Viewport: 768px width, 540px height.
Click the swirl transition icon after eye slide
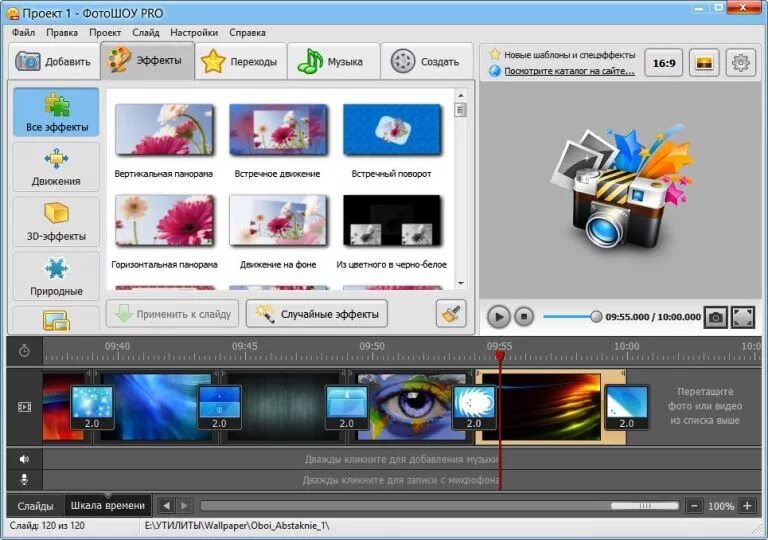[474, 408]
